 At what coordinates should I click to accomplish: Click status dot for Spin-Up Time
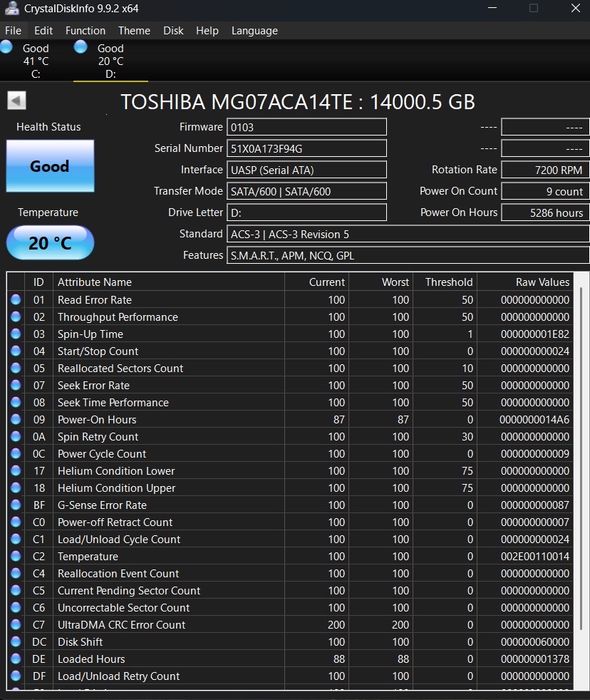point(16,334)
